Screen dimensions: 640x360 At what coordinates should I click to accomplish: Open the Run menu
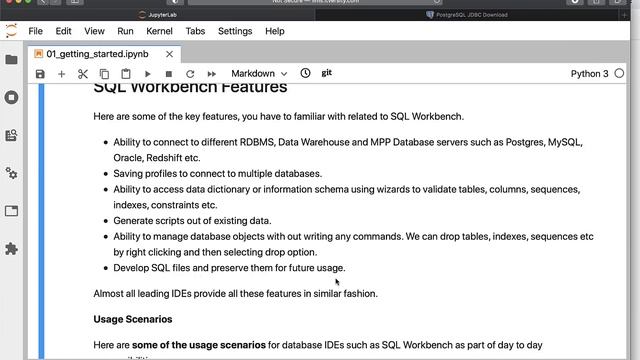coord(125,31)
